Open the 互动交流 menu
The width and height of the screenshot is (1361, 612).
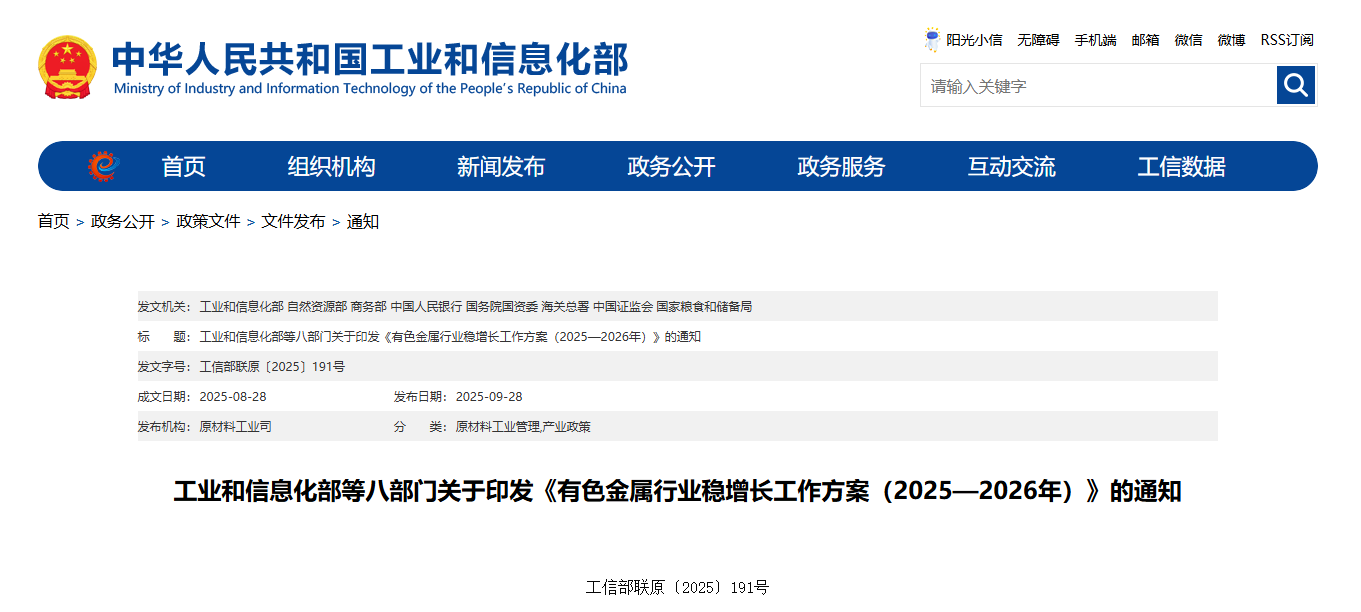pos(1013,166)
